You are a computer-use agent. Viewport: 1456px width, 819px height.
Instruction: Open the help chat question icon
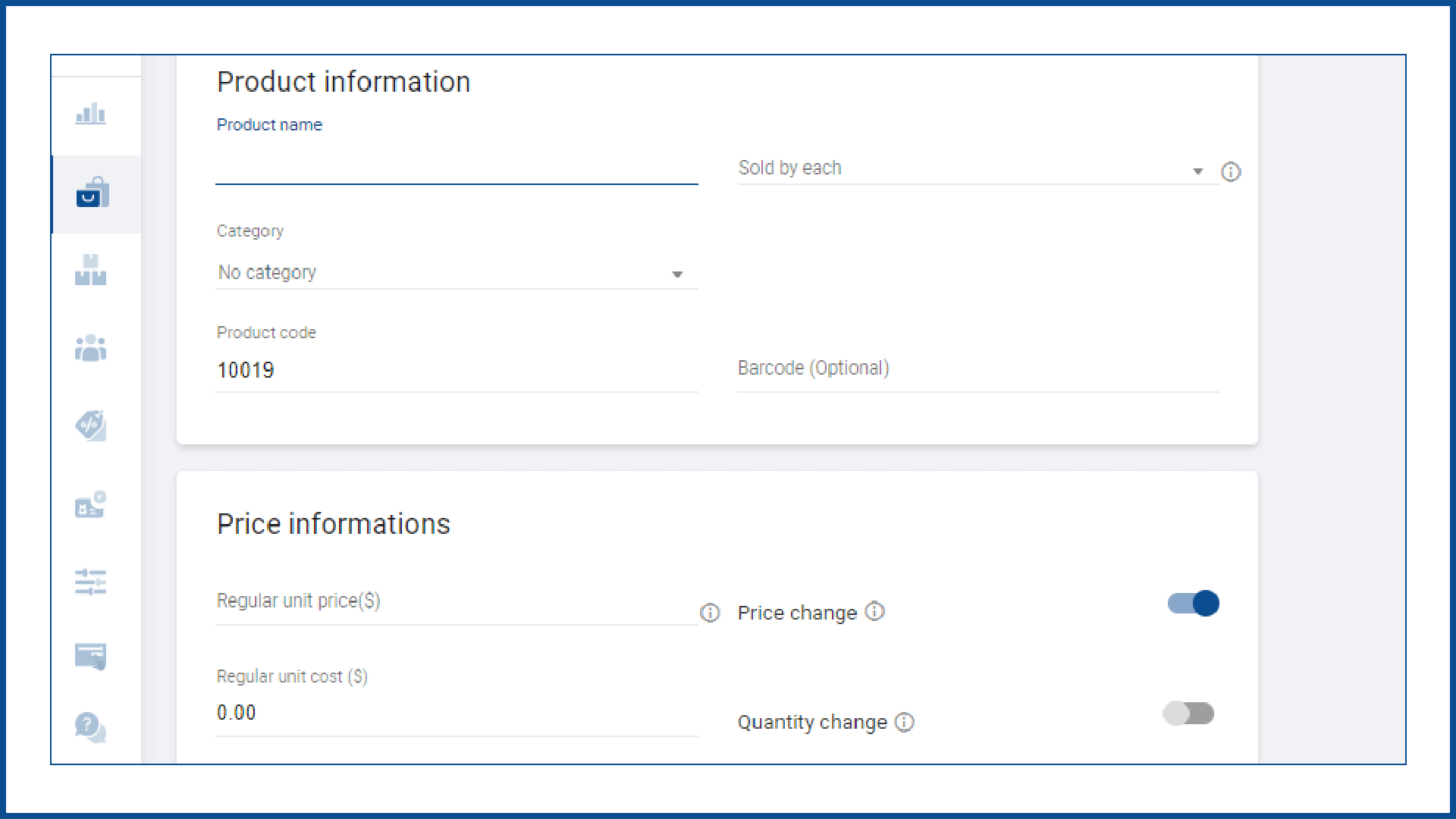91,727
